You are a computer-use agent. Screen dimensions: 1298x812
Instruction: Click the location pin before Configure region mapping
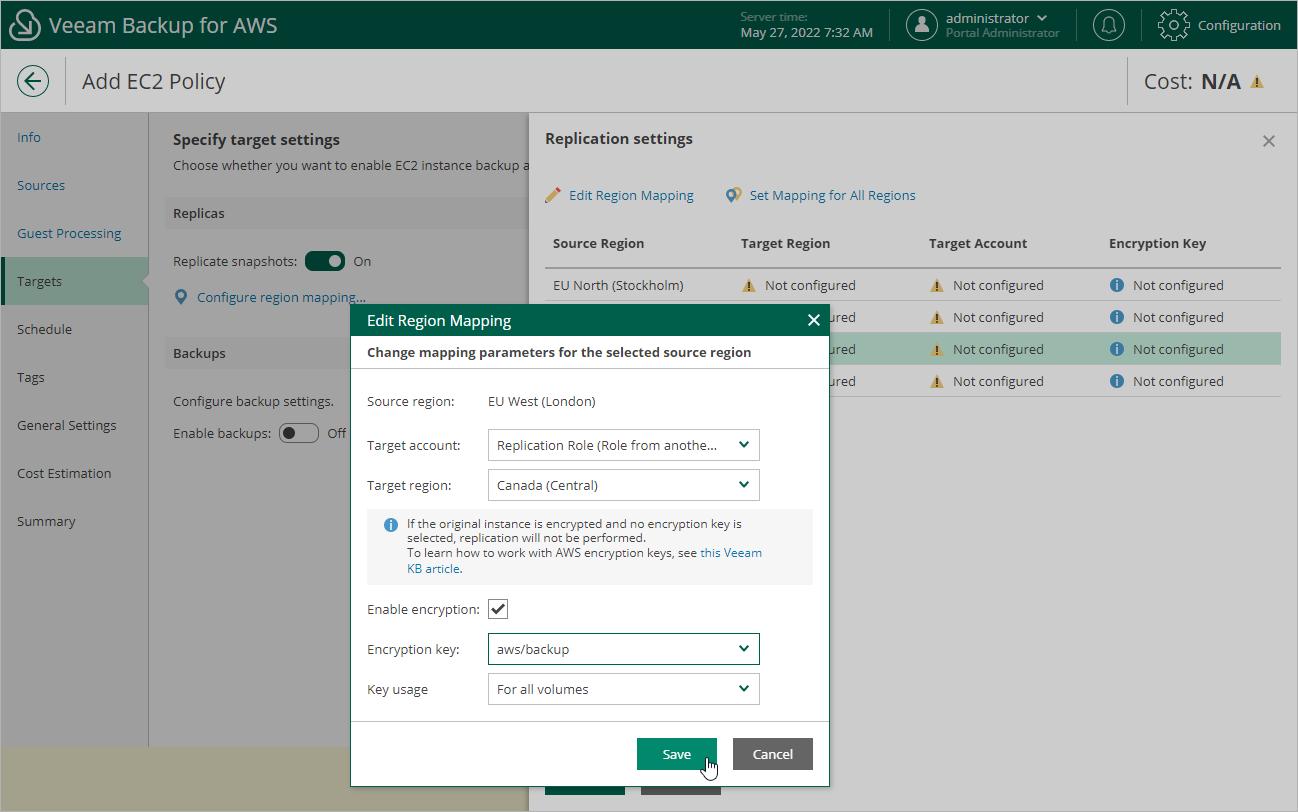pos(180,297)
